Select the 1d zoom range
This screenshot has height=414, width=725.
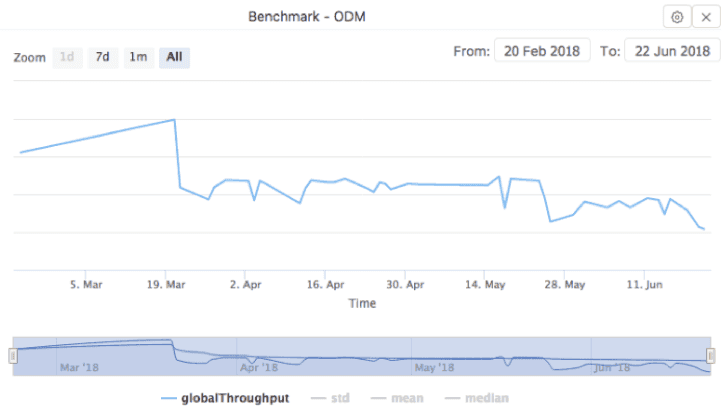67,57
